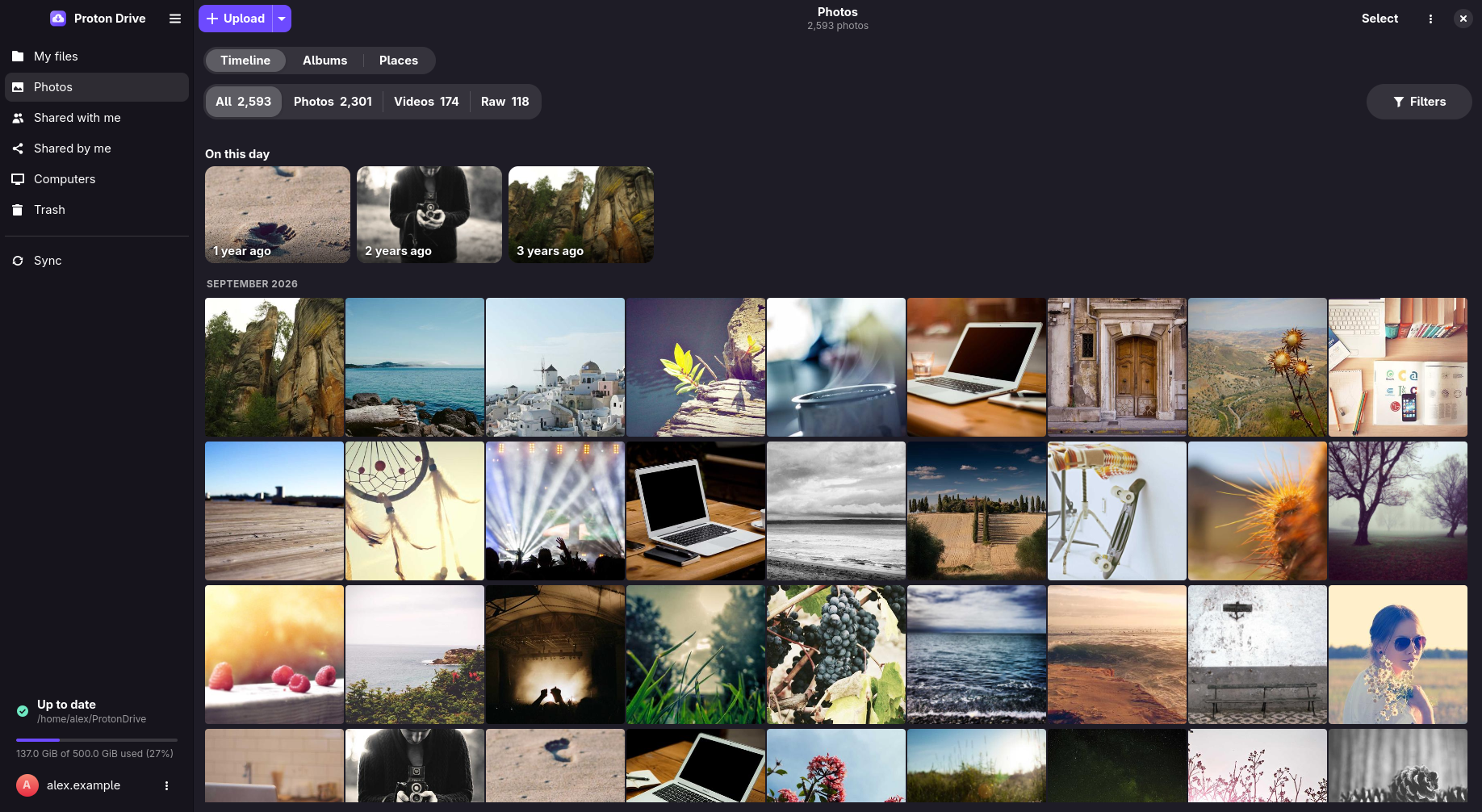1482x812 pixels.
Task: Click the SEPTEMBER 2026 heading
Action: tap(252, 284)
